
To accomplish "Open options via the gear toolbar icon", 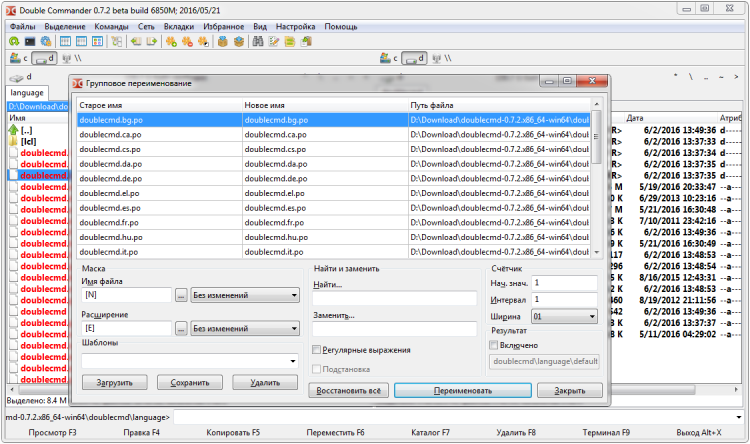I will (x=45, y=42).
